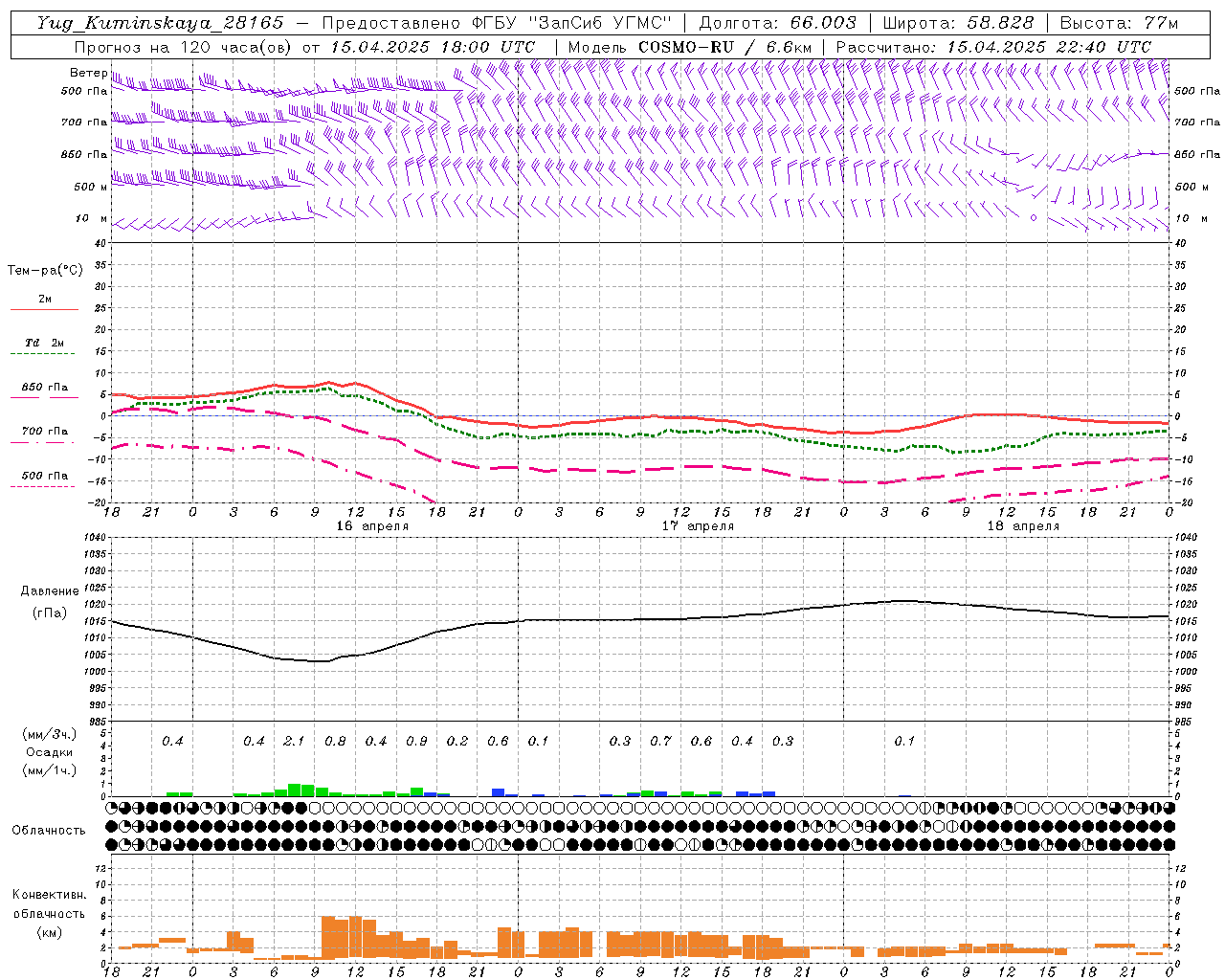This screenshot has width=1225, height=980.
Task: Click the Облачность cloudiness label
Action: pyautogui.click(x=49, y=831)
